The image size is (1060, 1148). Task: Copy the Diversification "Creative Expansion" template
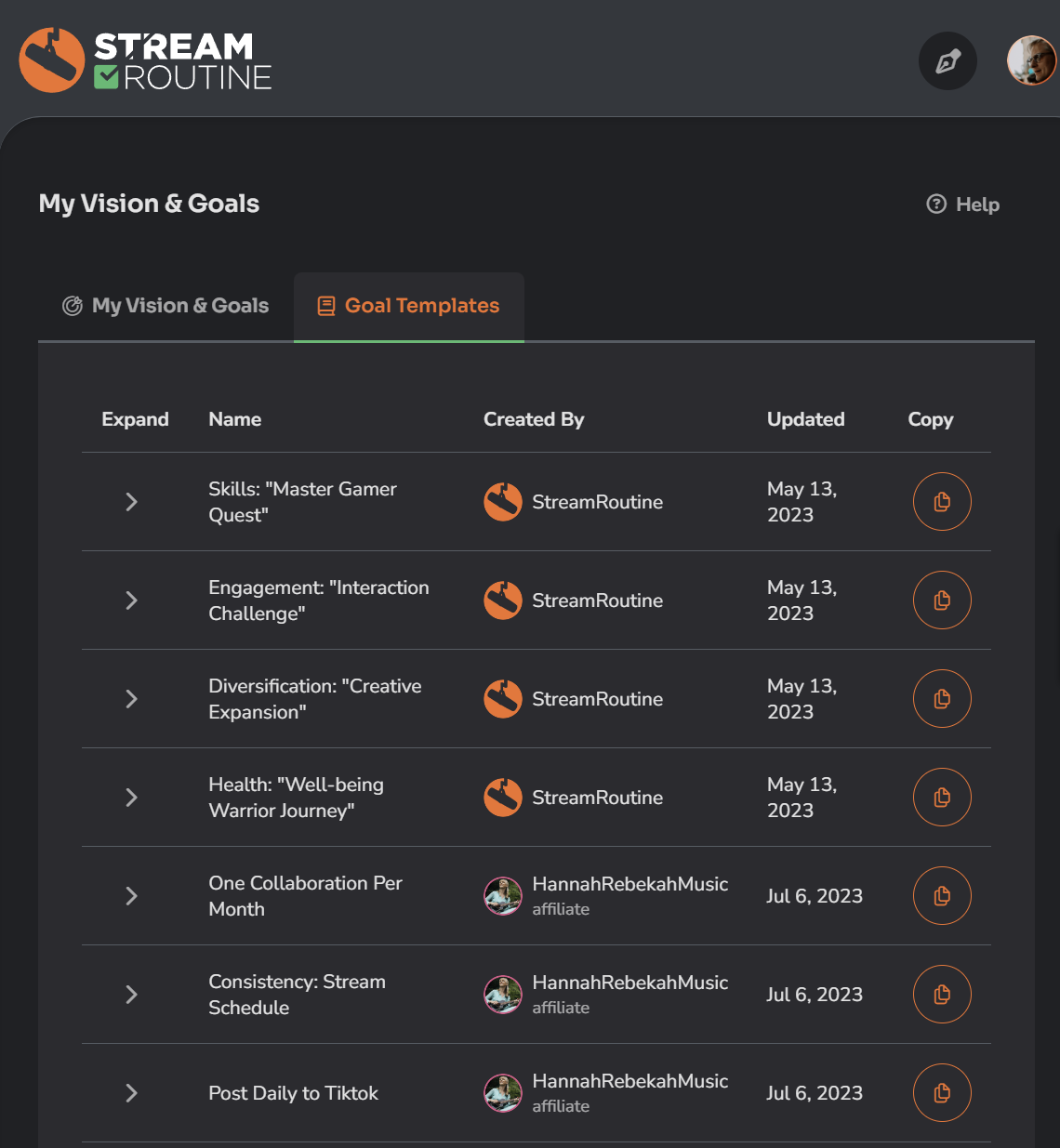942,699
